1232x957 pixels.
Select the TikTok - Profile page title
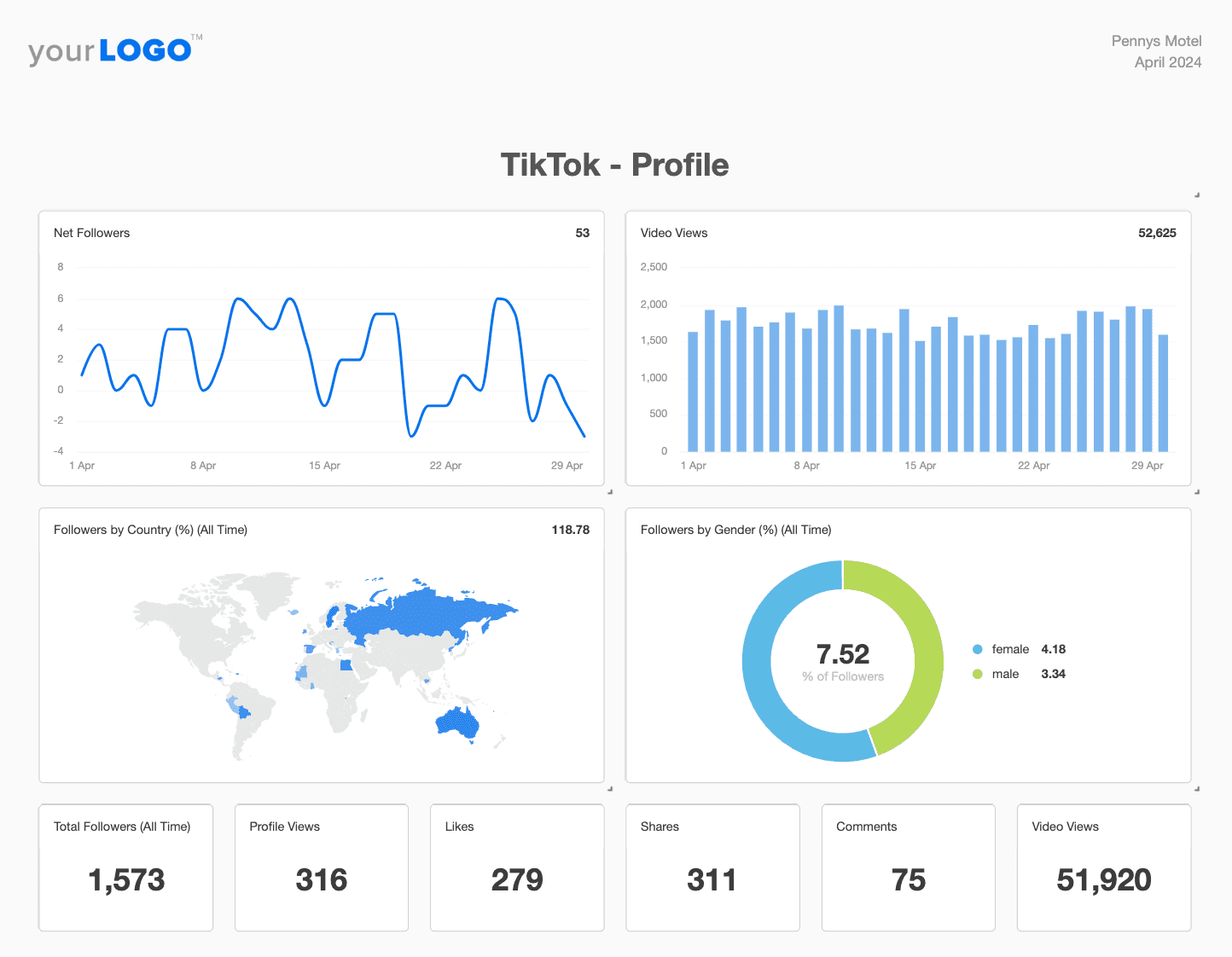(x=615, y=165)
